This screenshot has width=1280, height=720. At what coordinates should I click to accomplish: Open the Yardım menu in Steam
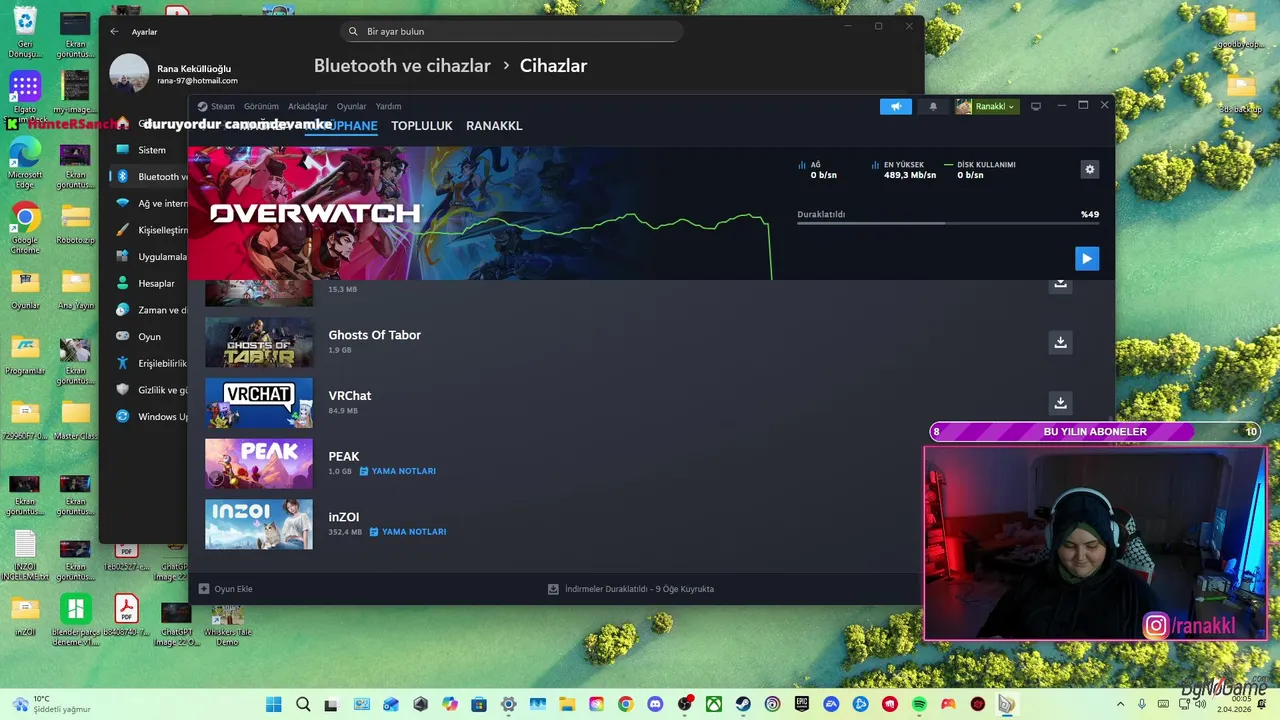pos(388,106)
